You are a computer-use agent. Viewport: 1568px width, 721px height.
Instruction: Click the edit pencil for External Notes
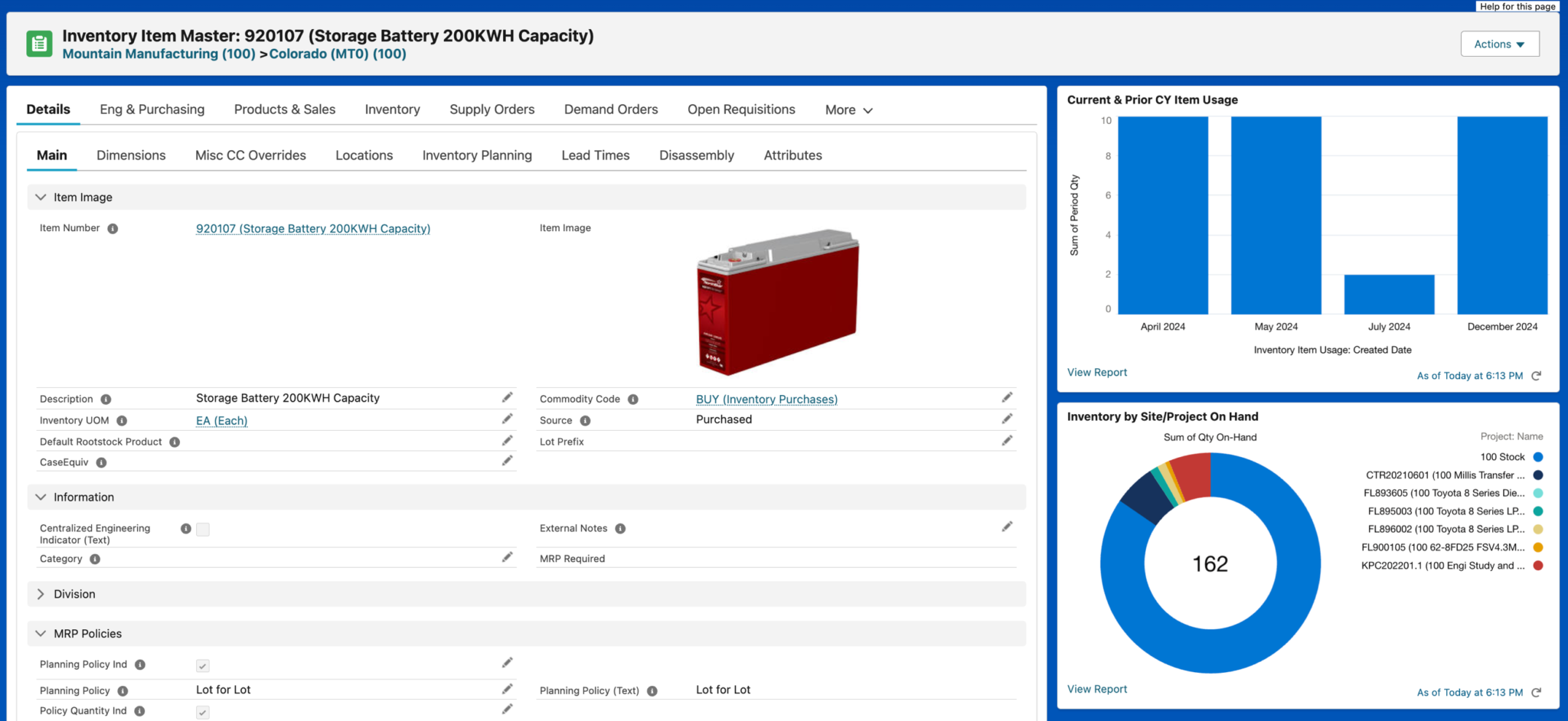click(x=1007, y=527)
